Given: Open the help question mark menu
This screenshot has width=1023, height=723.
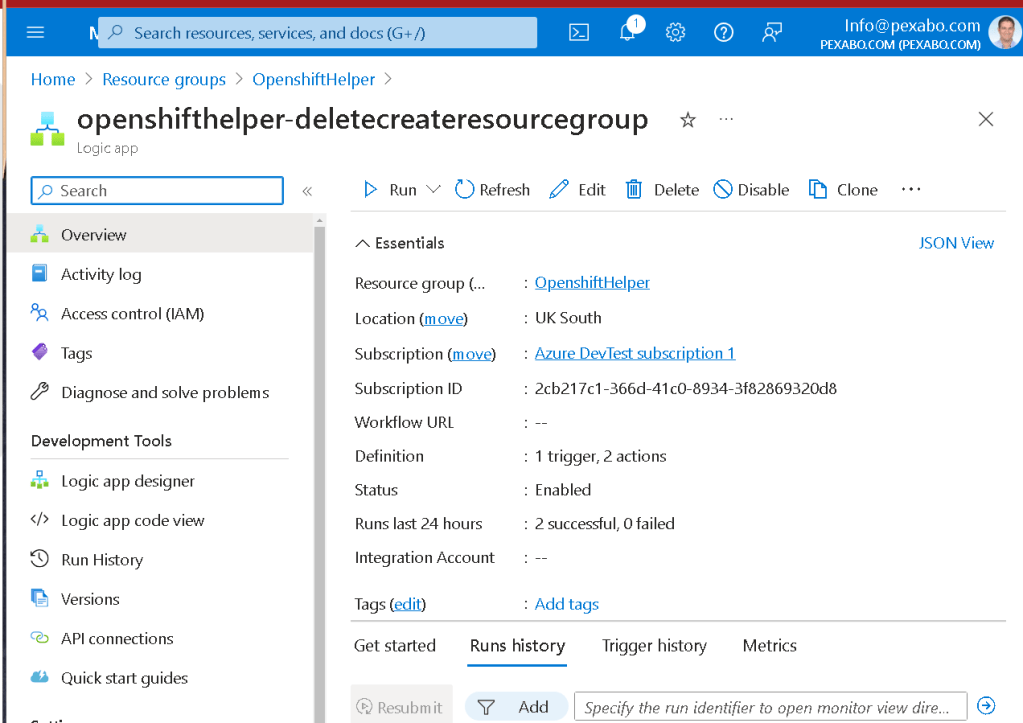Looking at the screenshot, I should pos(724,32).
